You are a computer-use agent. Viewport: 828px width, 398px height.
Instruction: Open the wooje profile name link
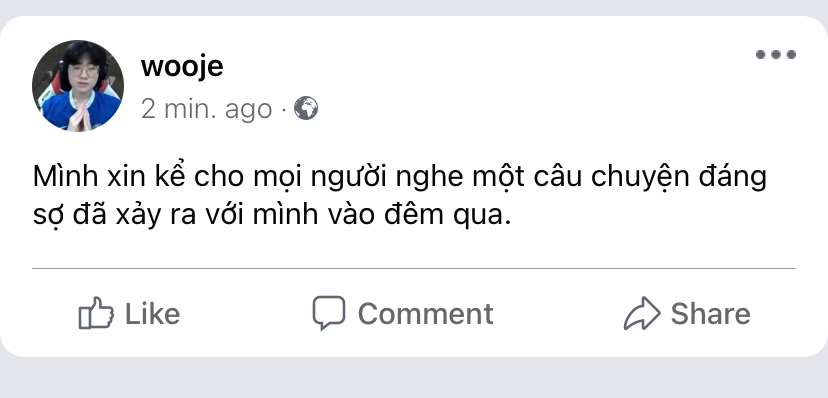coord(182,67)
